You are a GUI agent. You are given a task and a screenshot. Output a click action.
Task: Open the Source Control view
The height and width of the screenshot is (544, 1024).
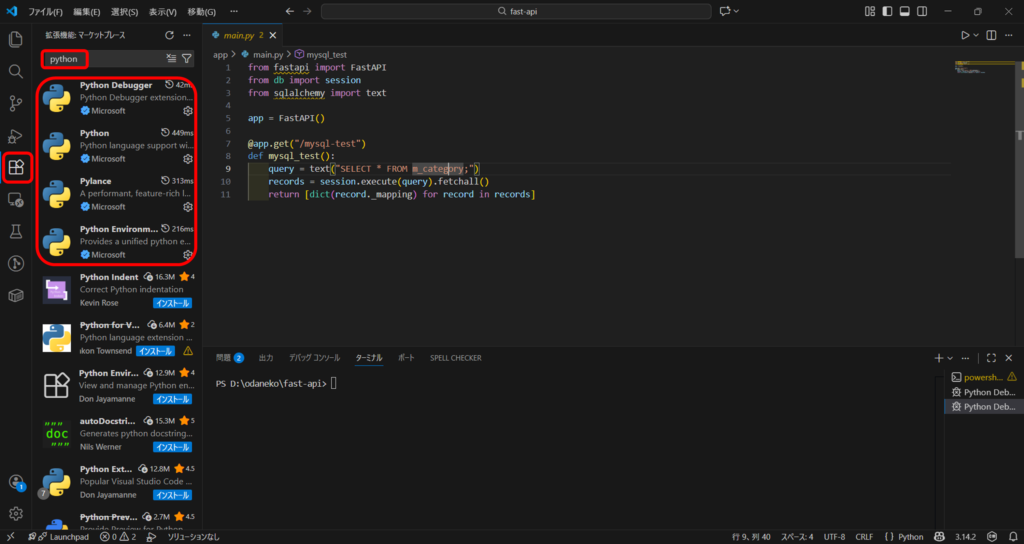(x=16, y=103)
